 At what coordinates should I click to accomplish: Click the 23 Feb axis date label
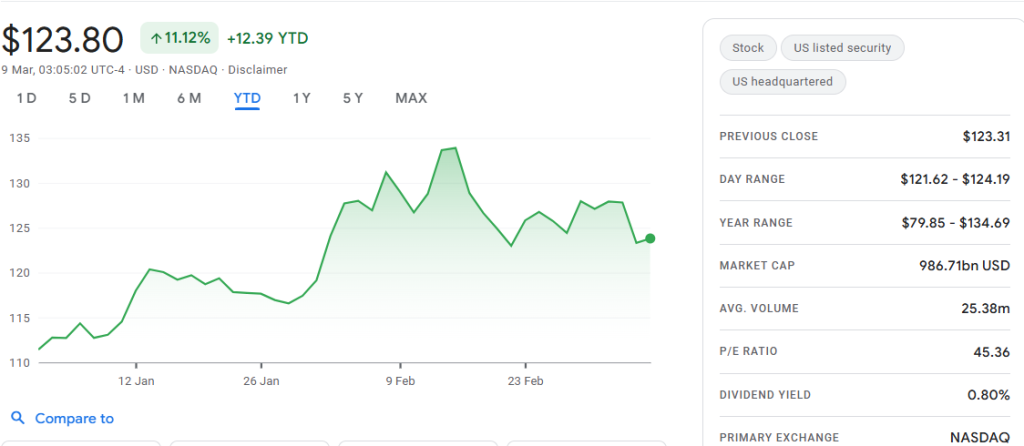pos(526,381)
